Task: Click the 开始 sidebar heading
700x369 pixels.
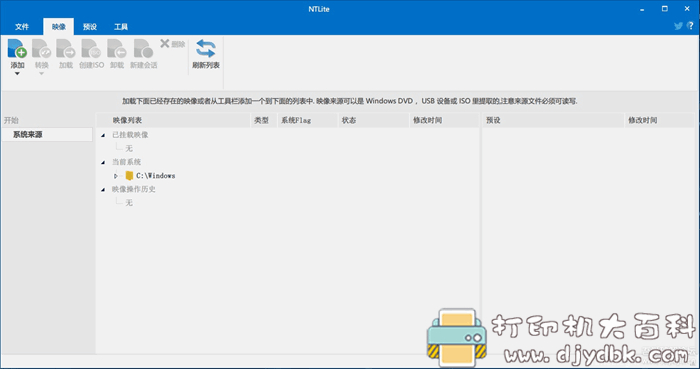Action: coord(11,120)
